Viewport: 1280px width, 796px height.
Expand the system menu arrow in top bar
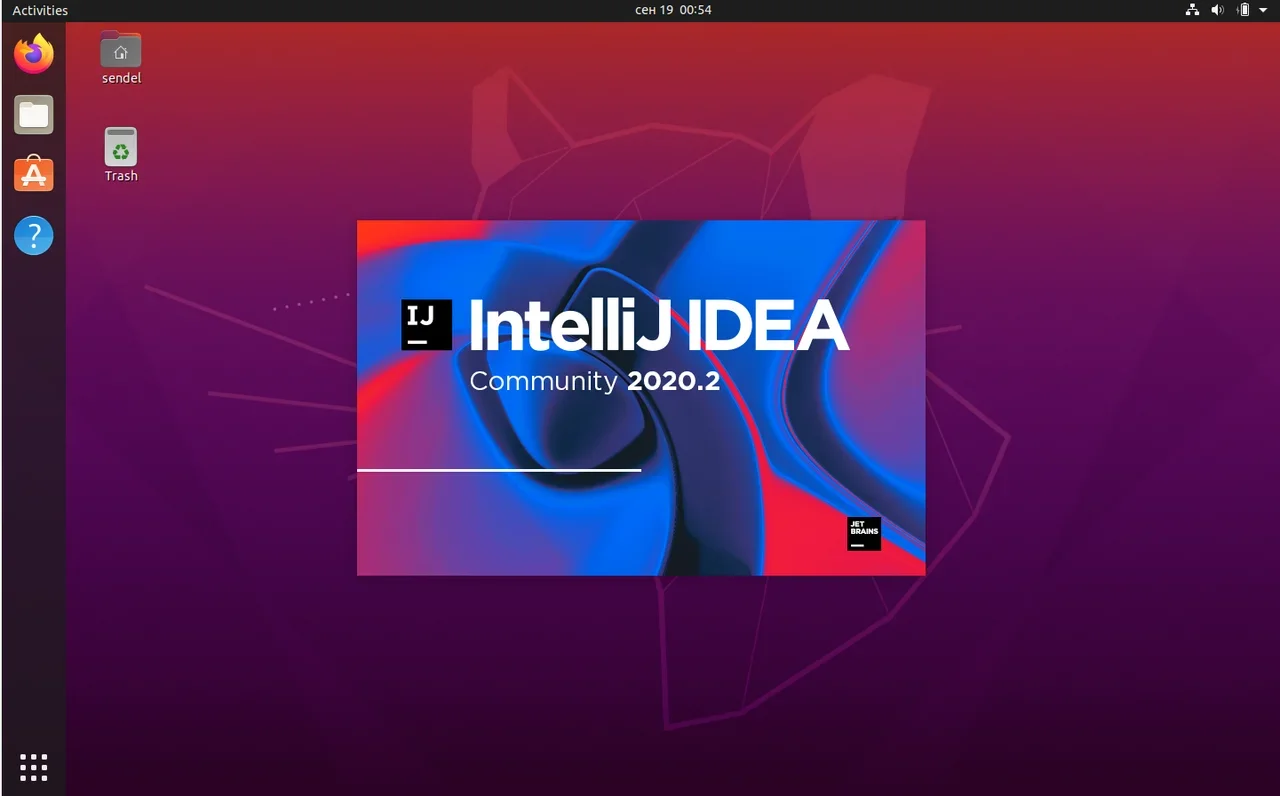1263,10
